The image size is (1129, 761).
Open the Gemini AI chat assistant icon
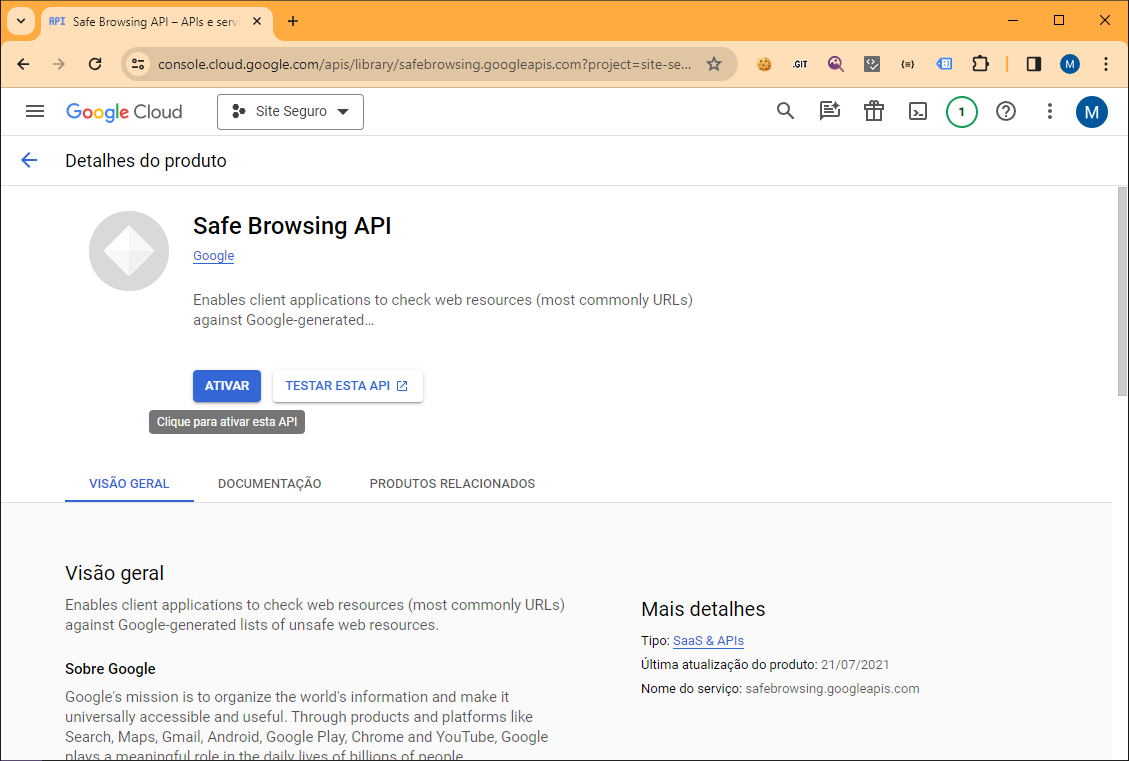tap(829, 112)
